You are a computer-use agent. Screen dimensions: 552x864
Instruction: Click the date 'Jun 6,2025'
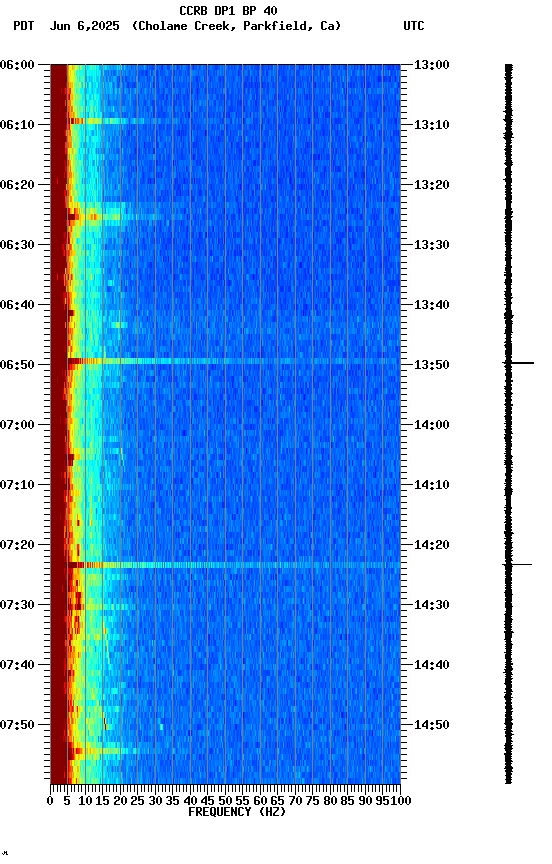click(84, 26)
